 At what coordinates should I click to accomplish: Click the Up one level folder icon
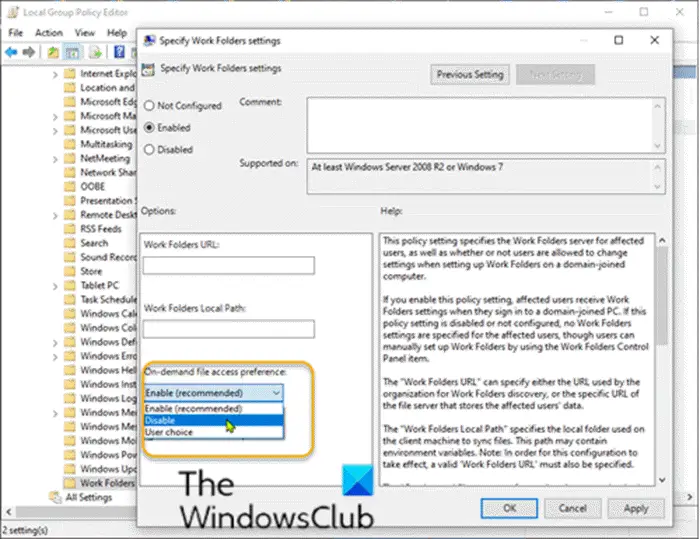point(53,53)
